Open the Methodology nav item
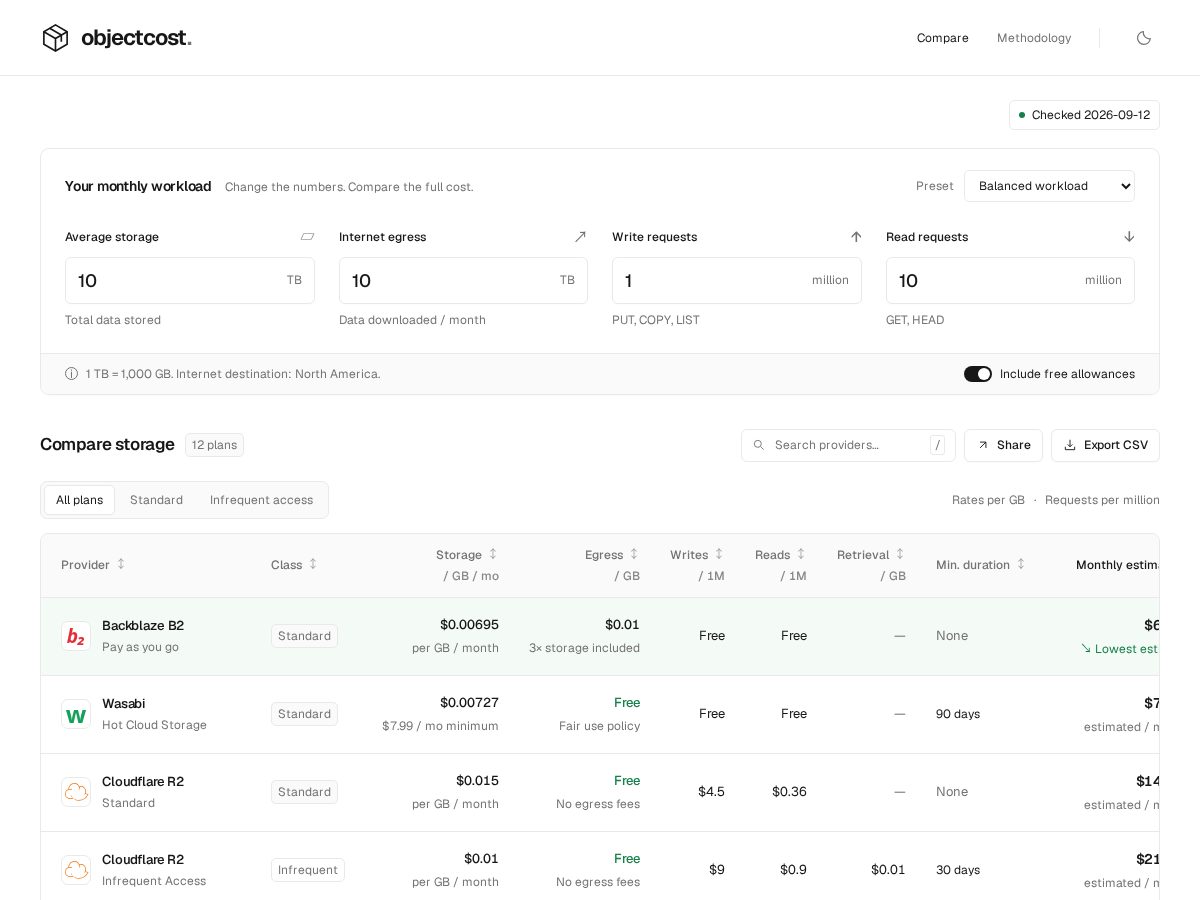Viewport: 1200px width, 900px height. 1034,38
